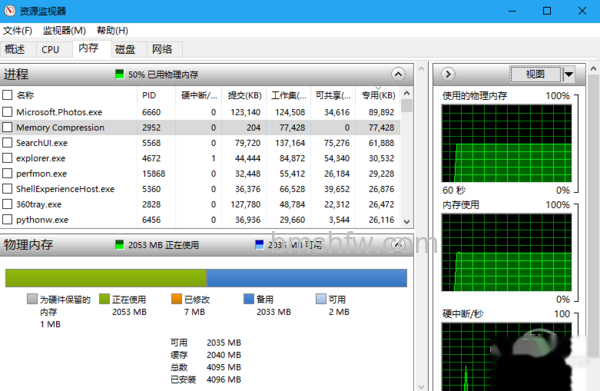Click the 使用的物理内存 graph

(x=506, y=143)
